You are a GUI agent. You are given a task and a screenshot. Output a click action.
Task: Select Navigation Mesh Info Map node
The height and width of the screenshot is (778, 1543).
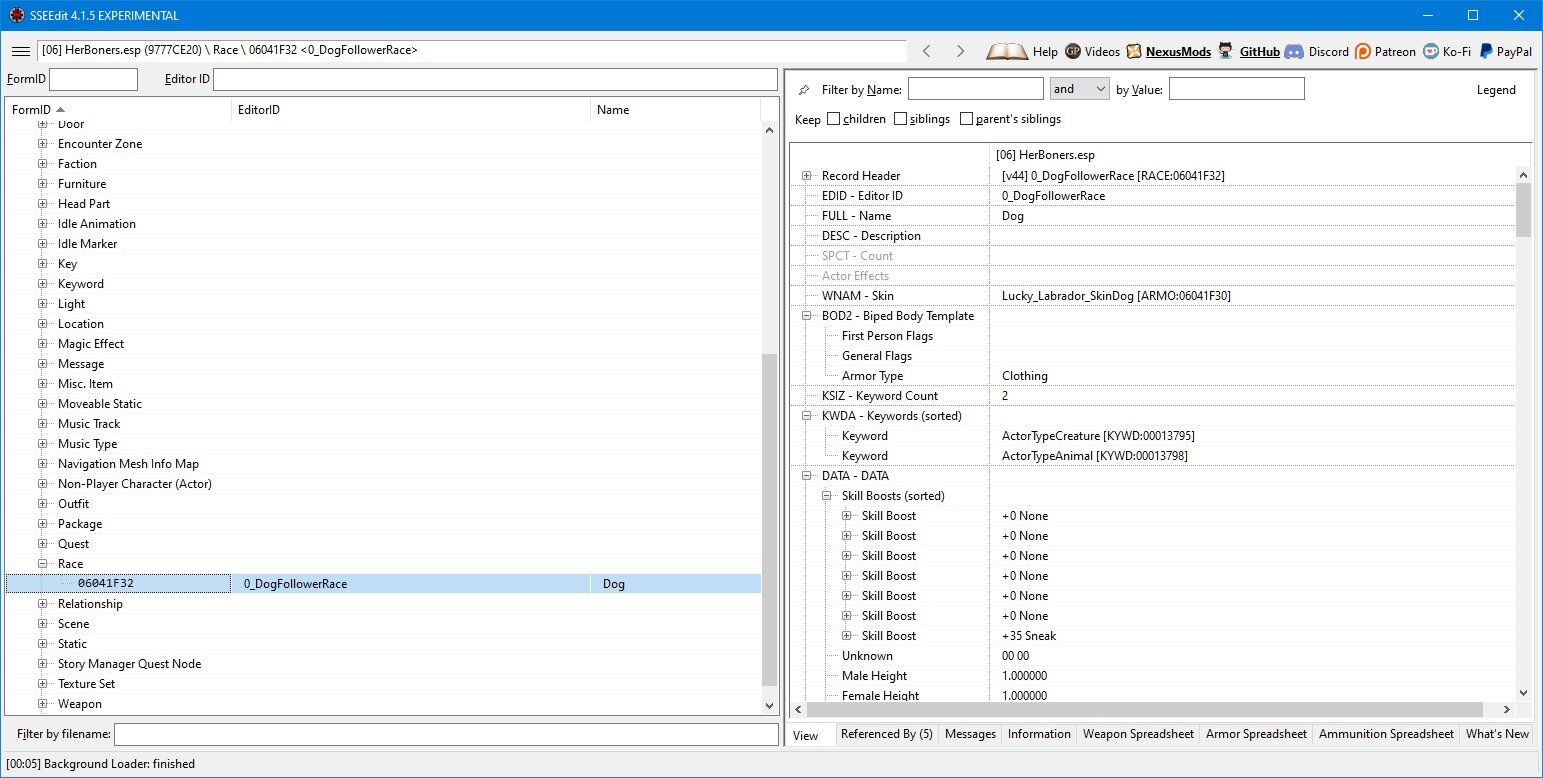pyautogui.click(x=128, y=464)
